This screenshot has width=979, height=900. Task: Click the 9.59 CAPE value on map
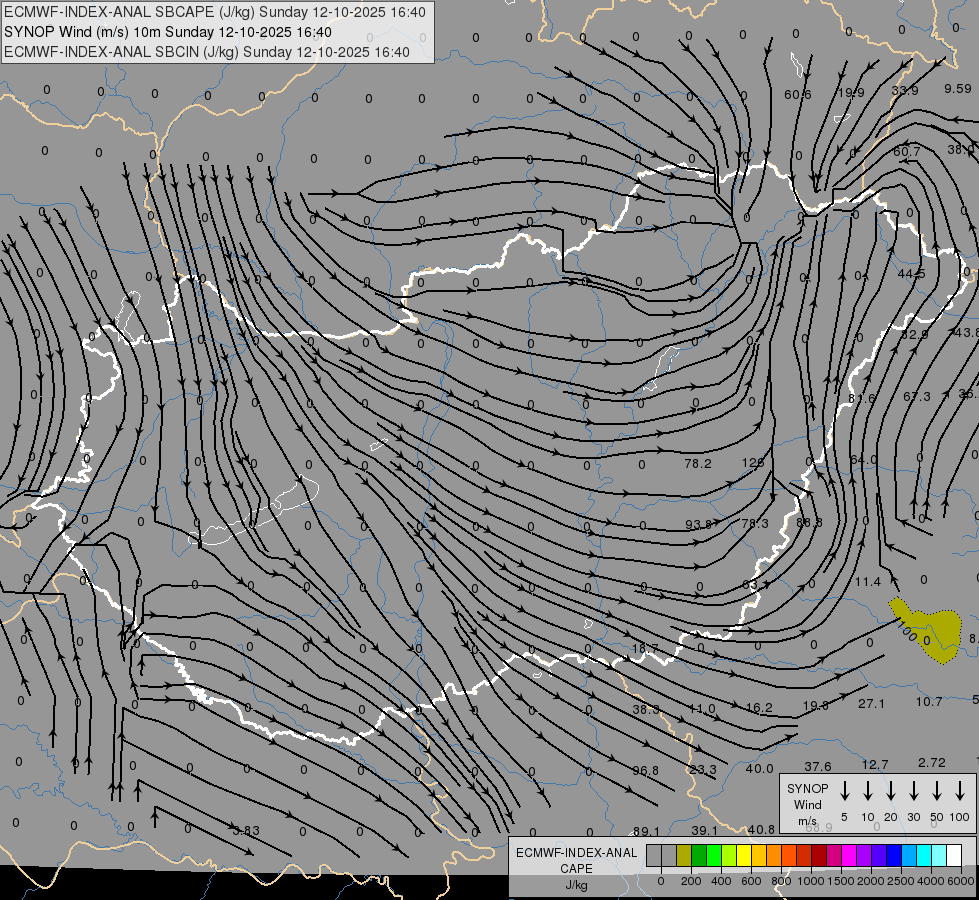(x=958, y=89)
